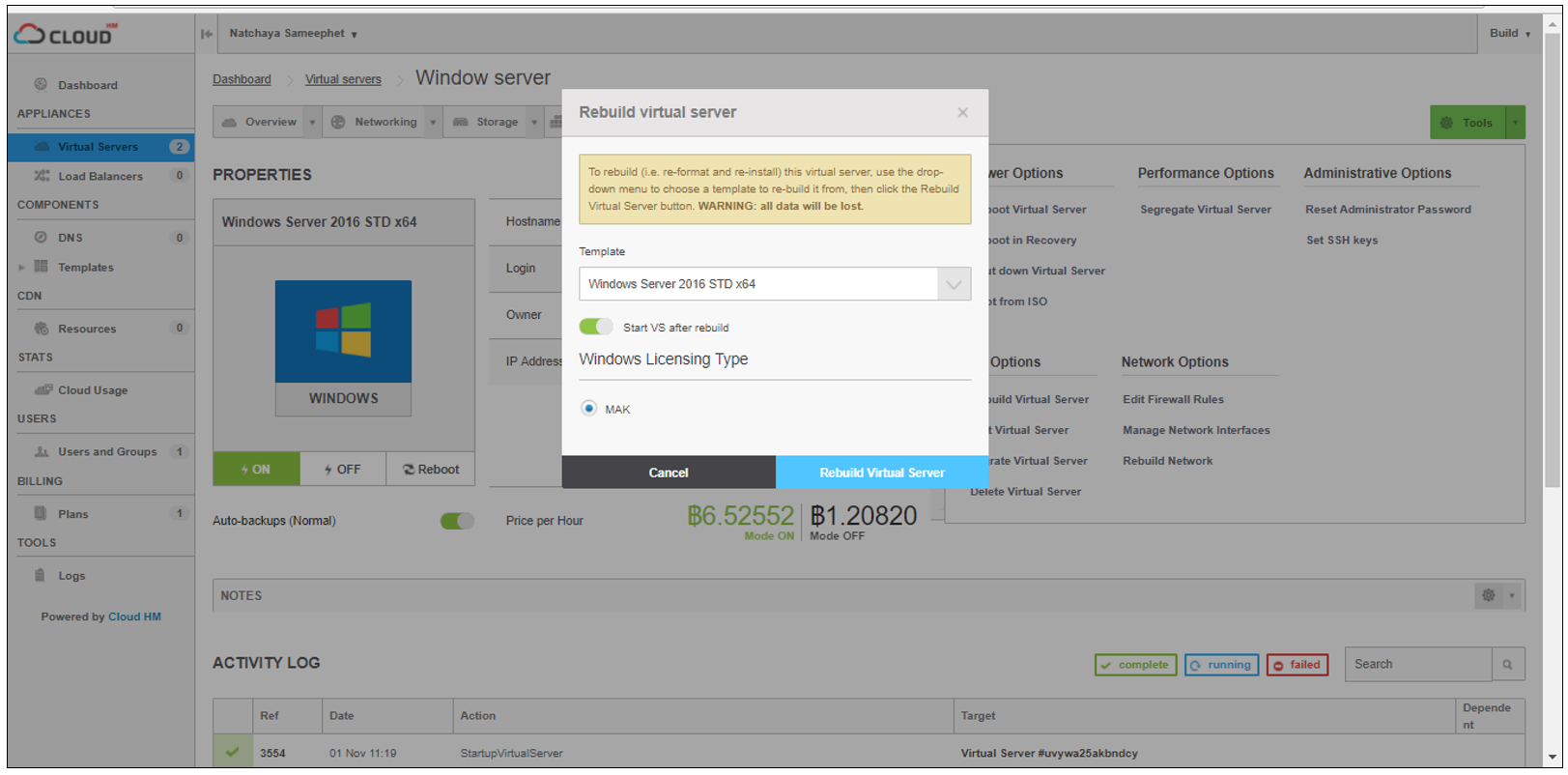Viewport: 1568px width, 775px height.
Task: Filter activity log by running
Action: coord(1221,665)
